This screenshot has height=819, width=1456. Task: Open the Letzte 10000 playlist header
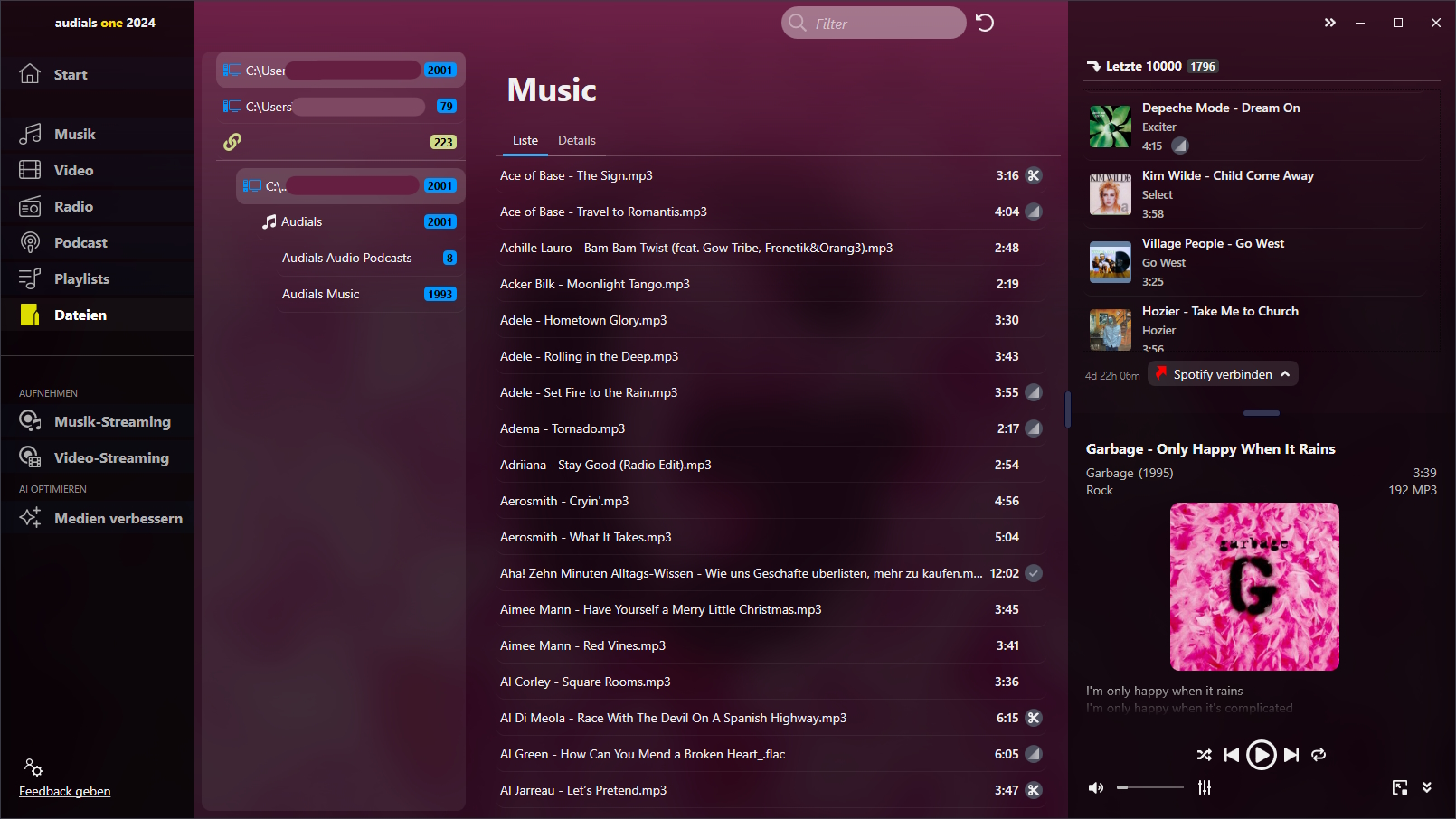1152,66
